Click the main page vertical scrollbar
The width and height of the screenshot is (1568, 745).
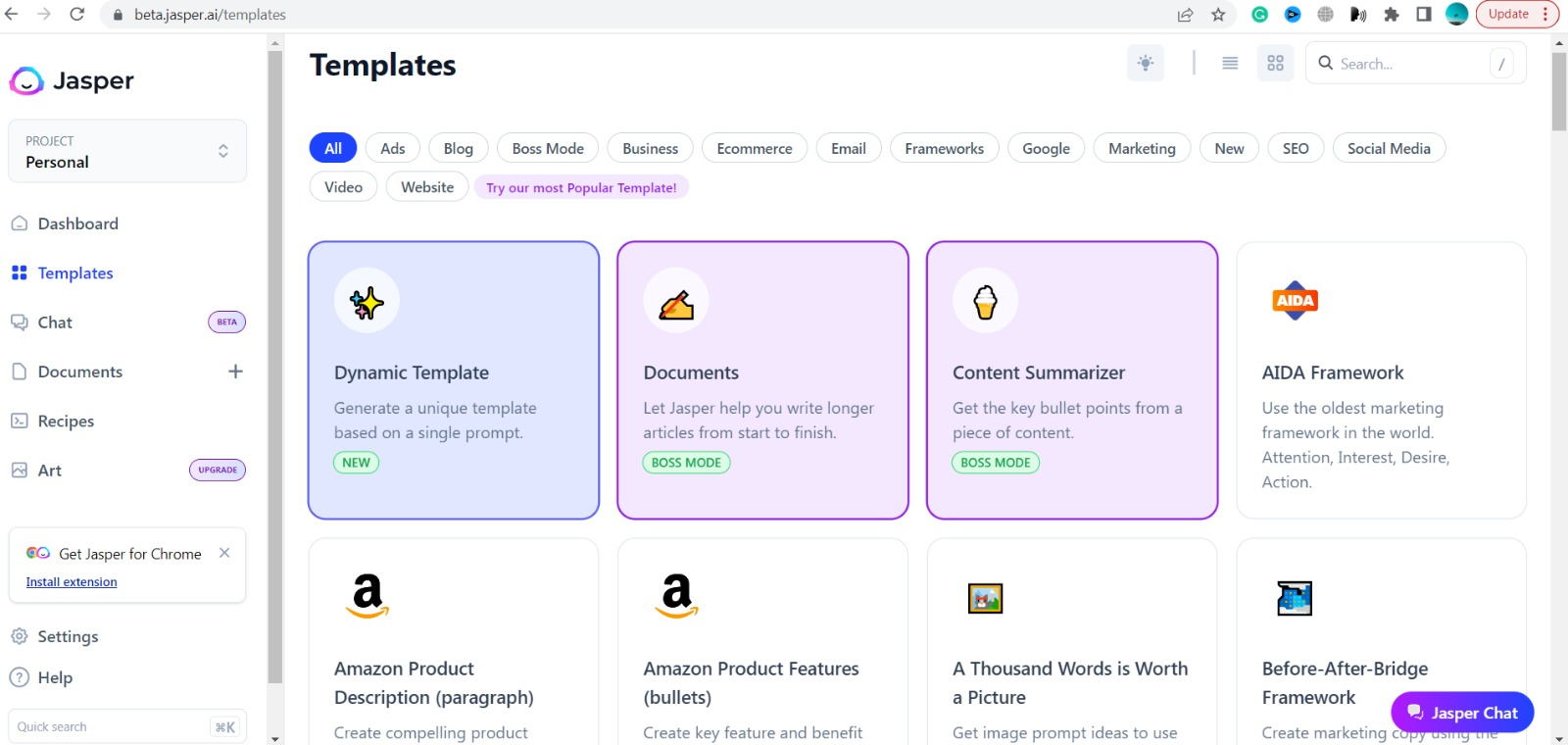pyautogui.click(x=1559, y=92)
